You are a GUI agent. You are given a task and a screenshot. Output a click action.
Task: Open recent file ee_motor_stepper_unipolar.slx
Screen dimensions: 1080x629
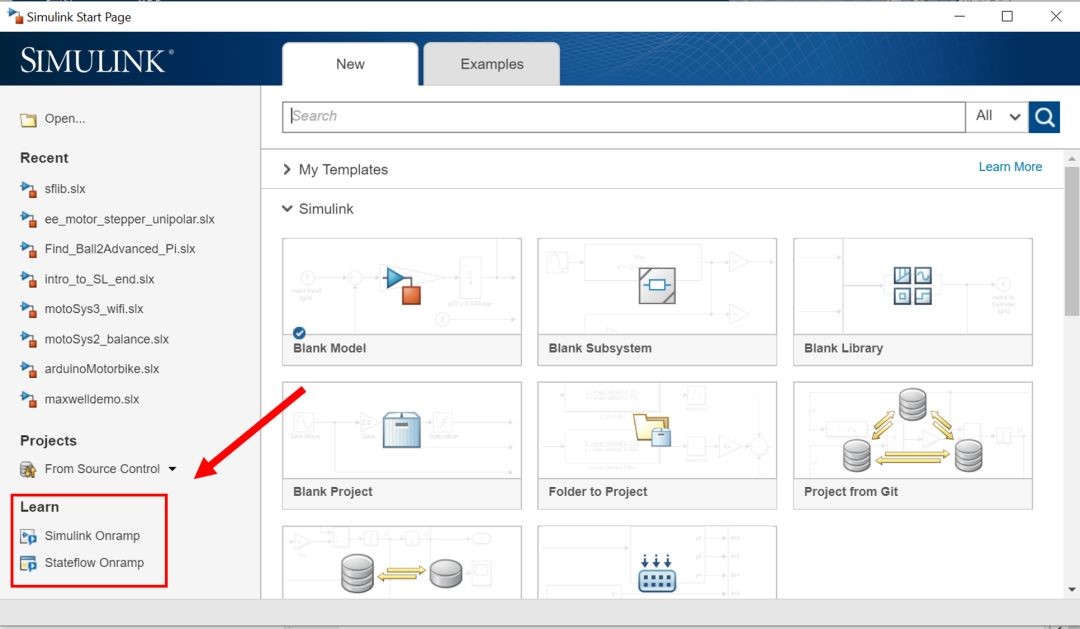click(x=129, y=219)
